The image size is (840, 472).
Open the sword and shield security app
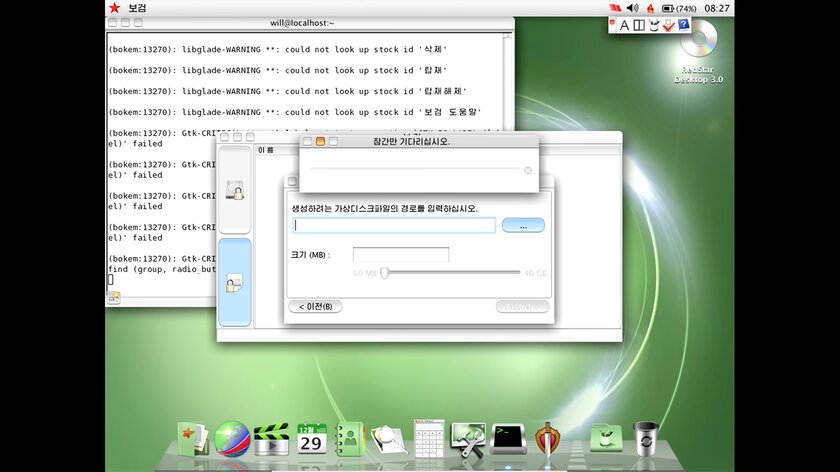tap(547, 439)
